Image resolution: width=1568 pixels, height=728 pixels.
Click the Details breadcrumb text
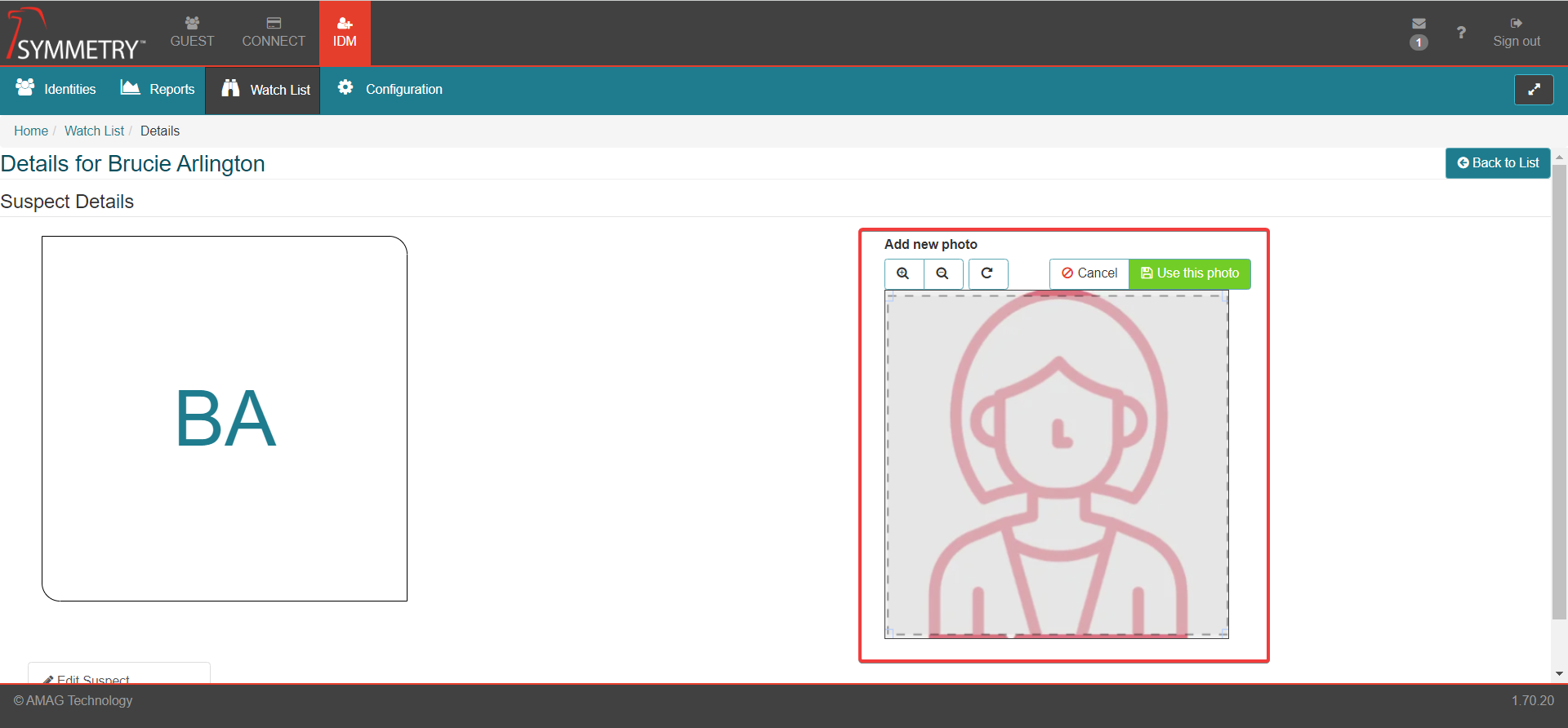click(x=160, y=131)
